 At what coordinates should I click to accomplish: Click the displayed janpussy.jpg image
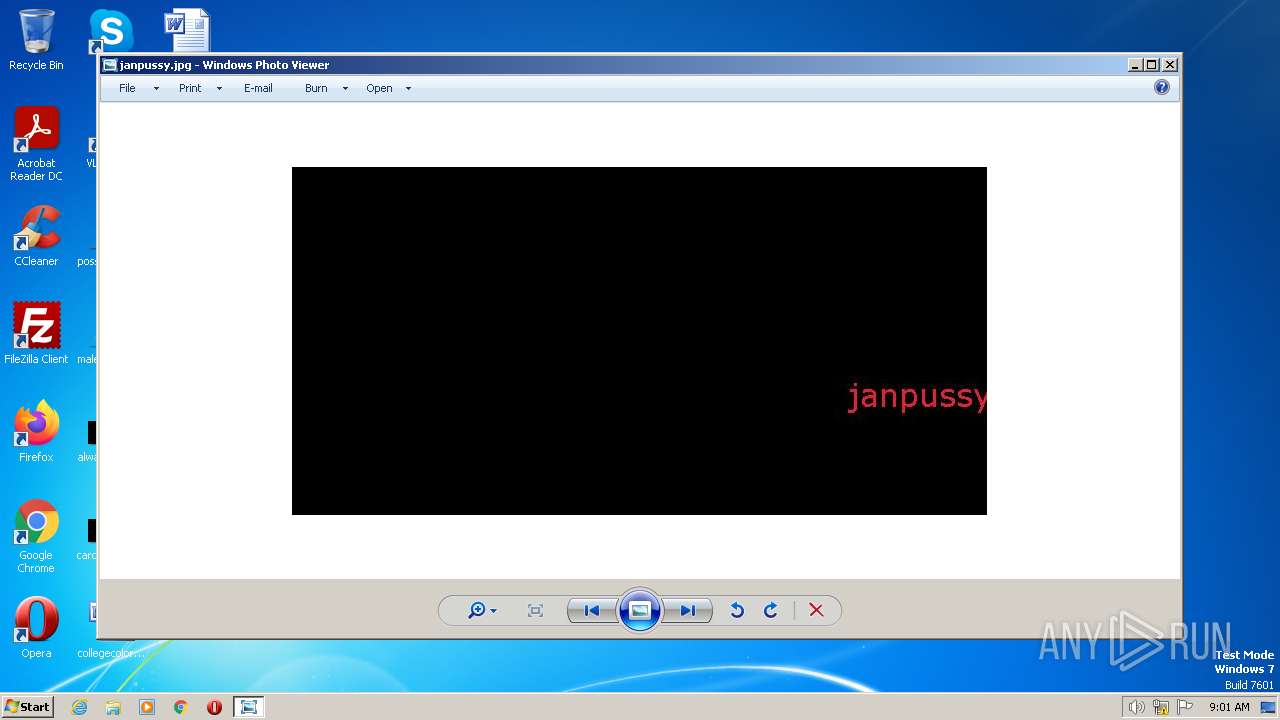click(x=639, y=341)
